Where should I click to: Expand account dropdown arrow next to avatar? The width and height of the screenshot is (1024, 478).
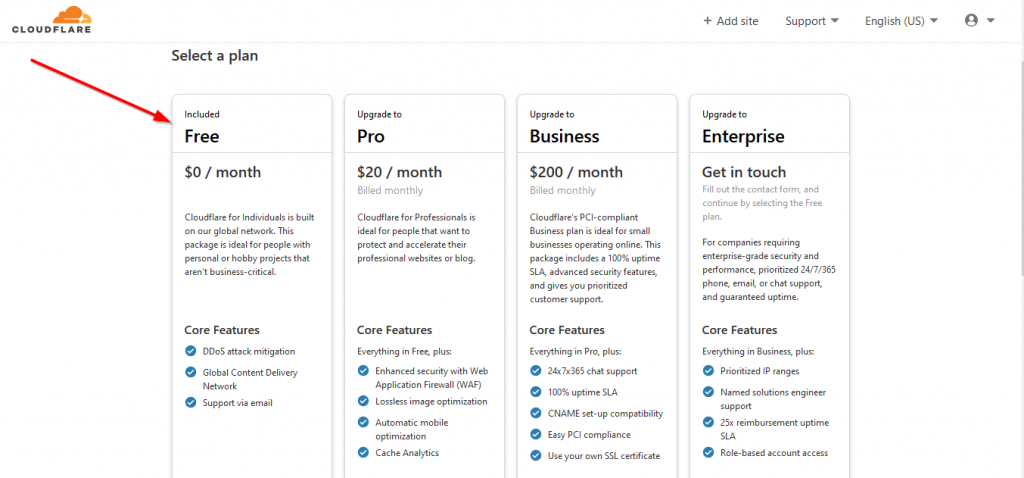pos(990,21)
